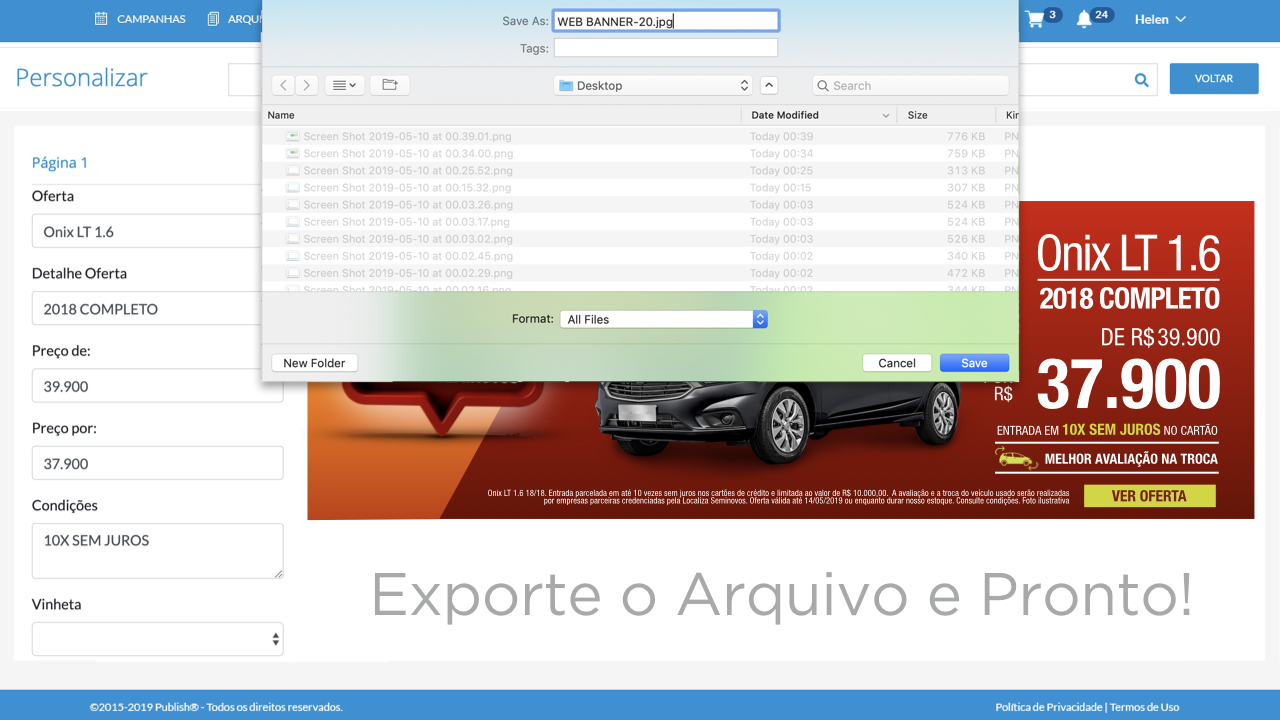Click the Campanhas calendar icon
The image size is (1280, 720).
[101, 19]
